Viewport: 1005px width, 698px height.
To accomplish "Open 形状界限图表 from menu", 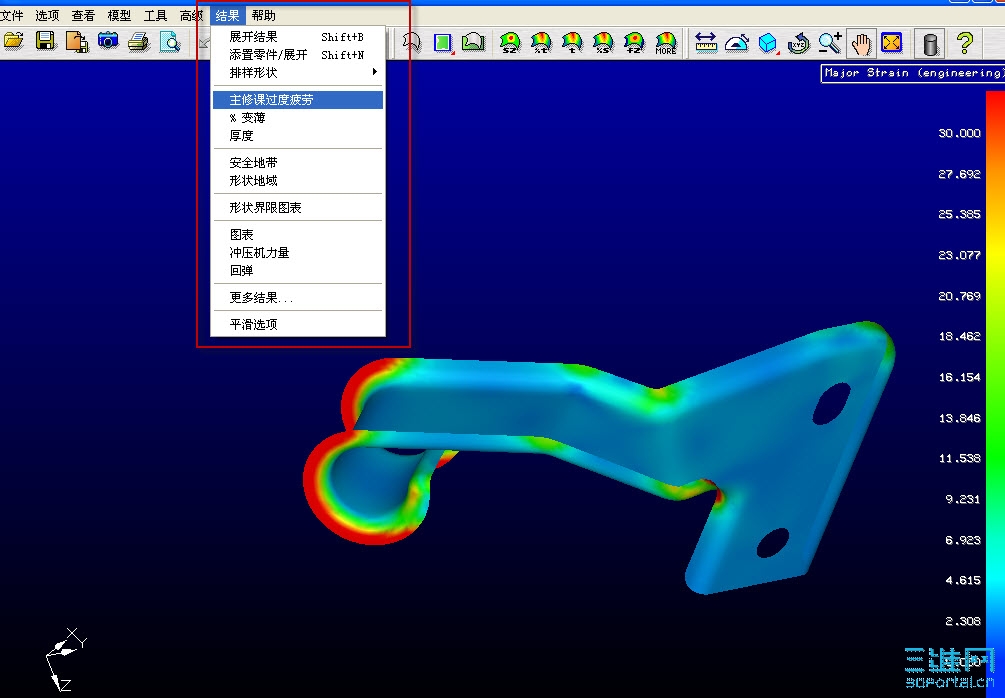I will point(298,207).
